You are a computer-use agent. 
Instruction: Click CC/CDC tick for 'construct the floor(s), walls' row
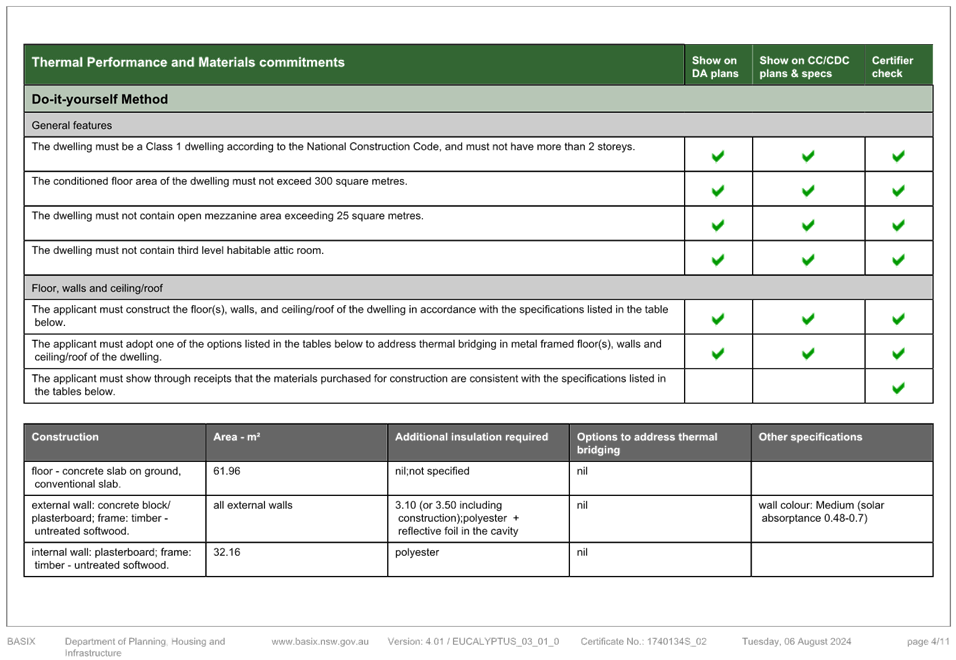pyautogui.click(x=808, y=319)
